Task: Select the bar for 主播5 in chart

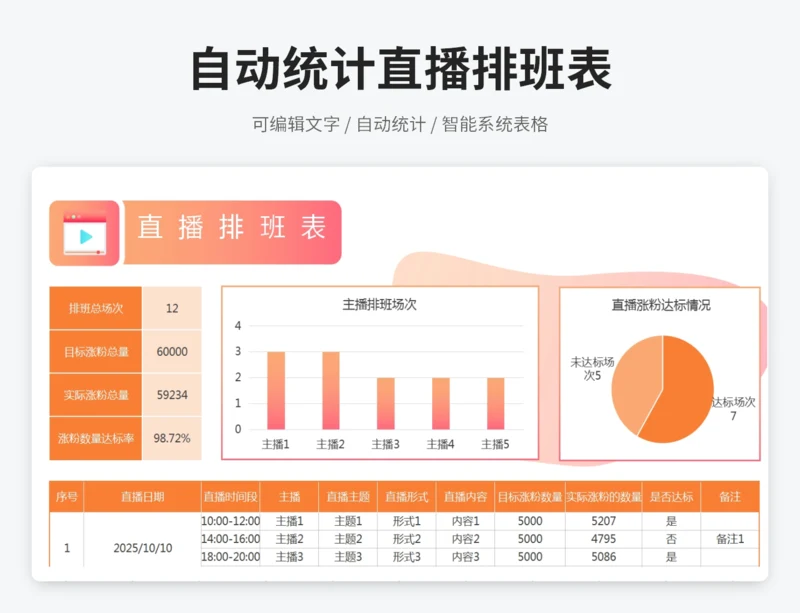Action: (495, 403)
